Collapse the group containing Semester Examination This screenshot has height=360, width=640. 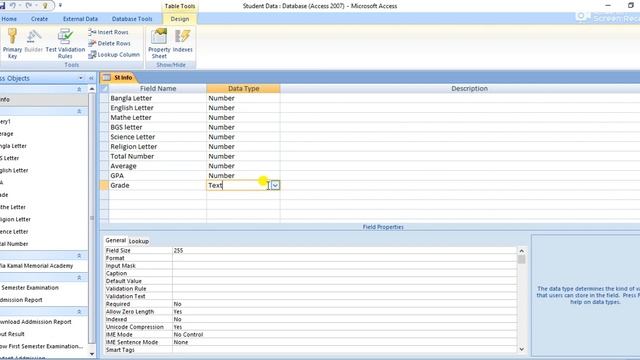pyautogui.click(x=79, y=278)
